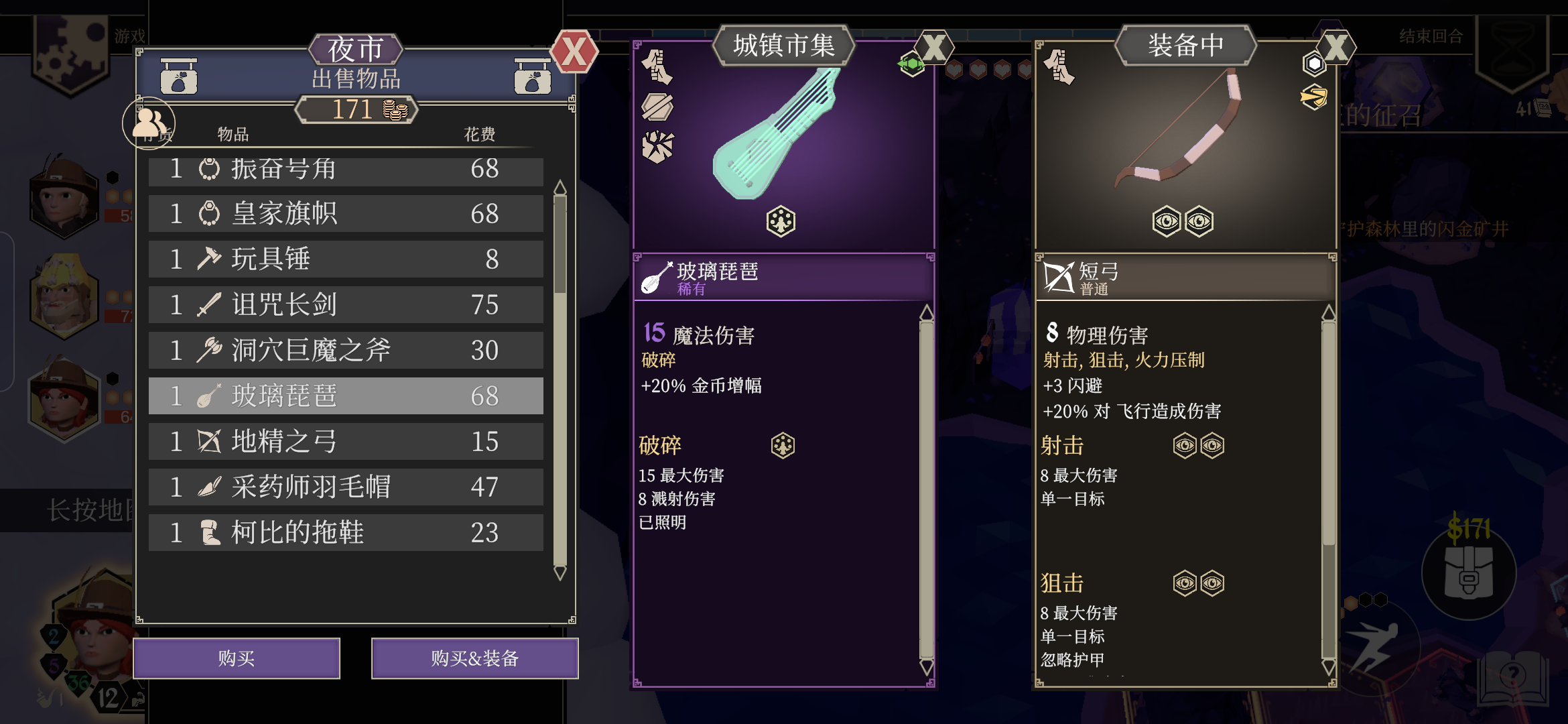
Task: Expand the Glass Lute details with the down arrow
Action: pyautogui.click(x=927, y=667)
